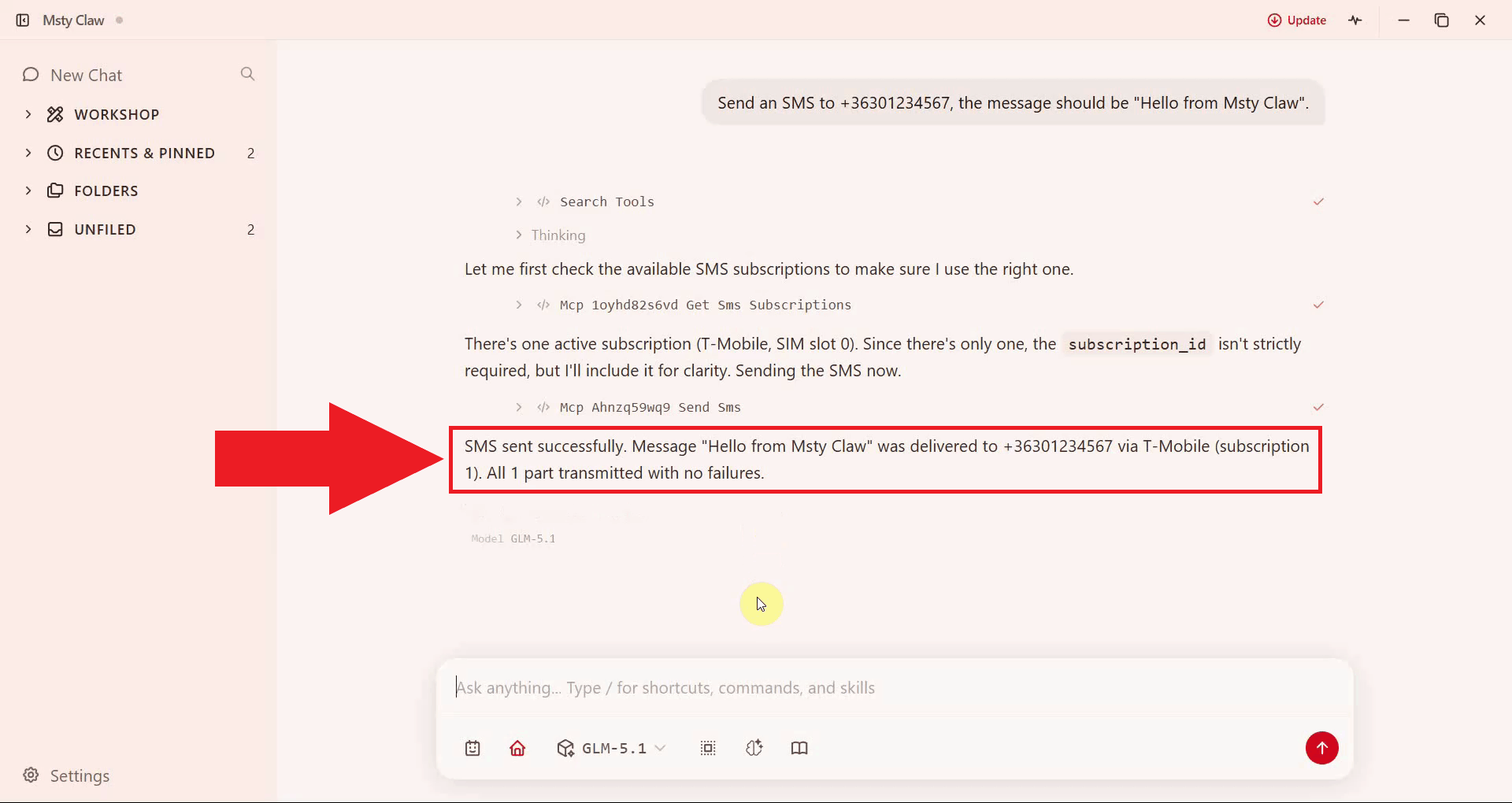Click the calendar schedule icon in the composer
The width and height of the screenshot is (1512, 803).
pyautogui.click(x=472, y=748)
